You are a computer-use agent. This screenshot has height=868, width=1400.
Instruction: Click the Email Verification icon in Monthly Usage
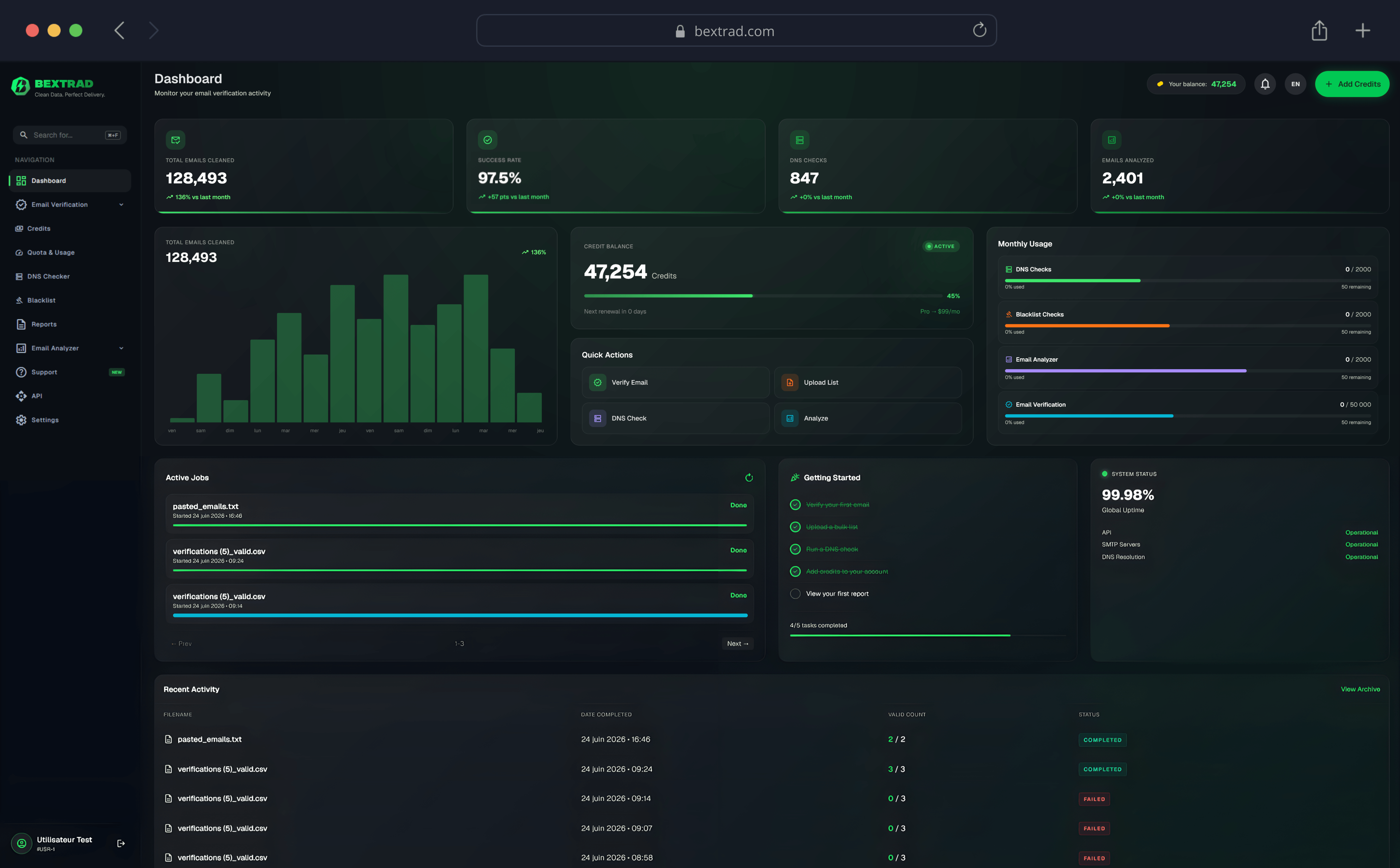pos(1008,405)
